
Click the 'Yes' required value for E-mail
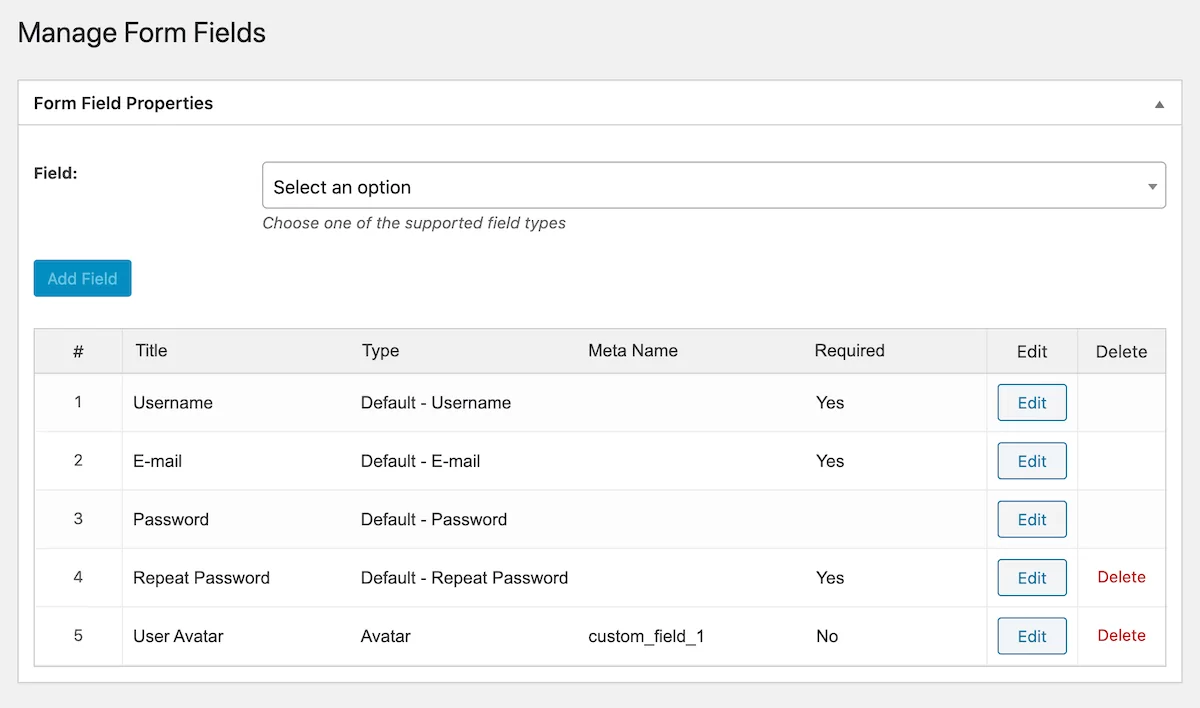click(x=830, y=461)
